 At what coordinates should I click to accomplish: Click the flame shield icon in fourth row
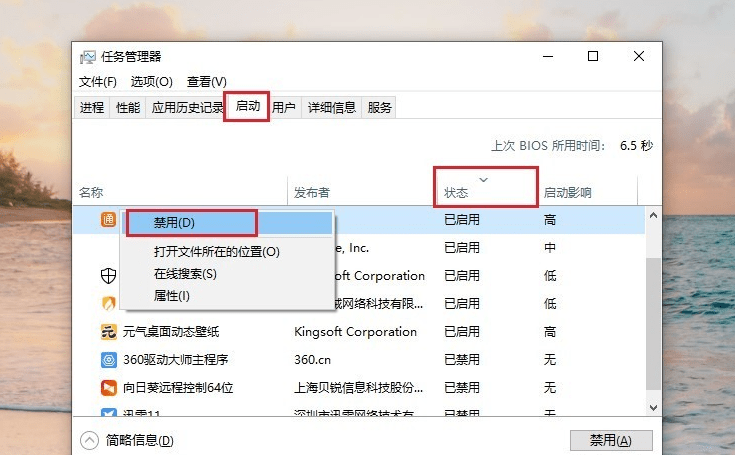click(108, 304)
